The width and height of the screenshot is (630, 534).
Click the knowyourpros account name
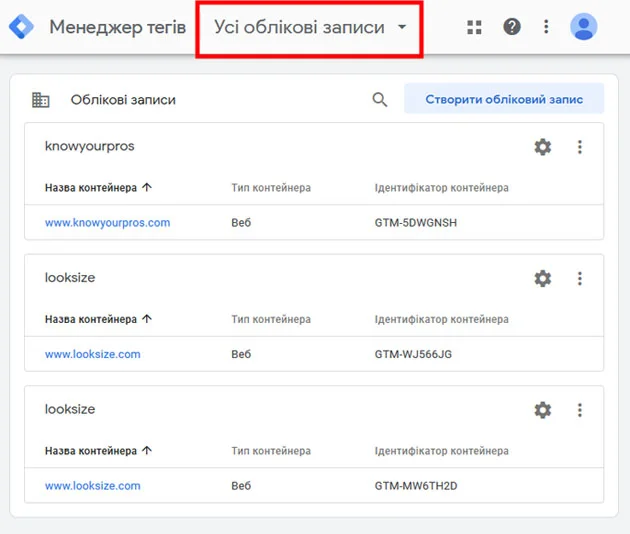coord(90,146)
